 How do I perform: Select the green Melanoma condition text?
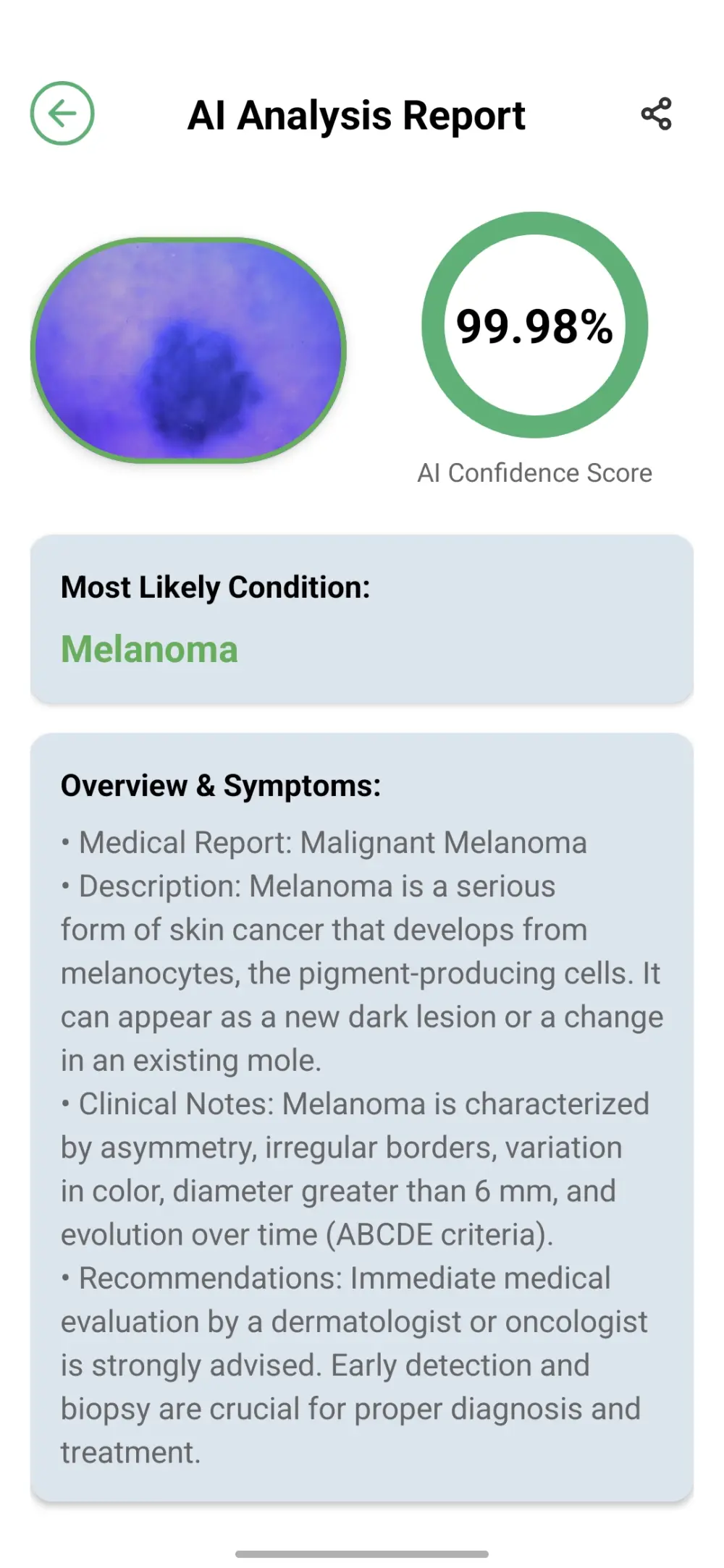[x=149, y=649]
